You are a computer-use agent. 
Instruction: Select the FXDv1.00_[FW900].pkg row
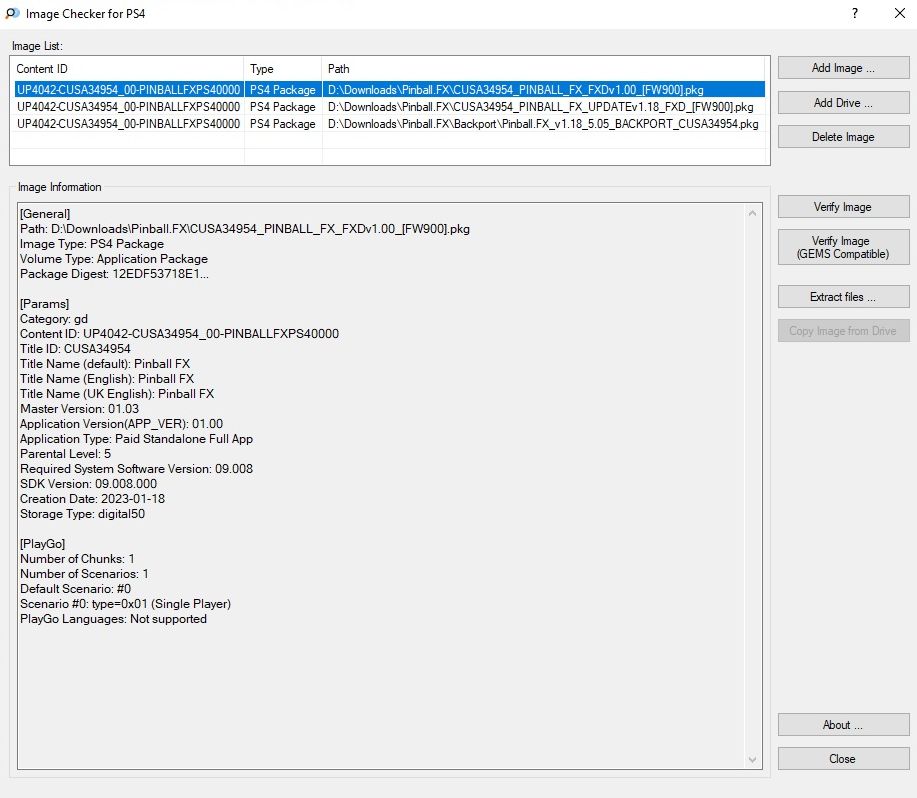point(390,89)
